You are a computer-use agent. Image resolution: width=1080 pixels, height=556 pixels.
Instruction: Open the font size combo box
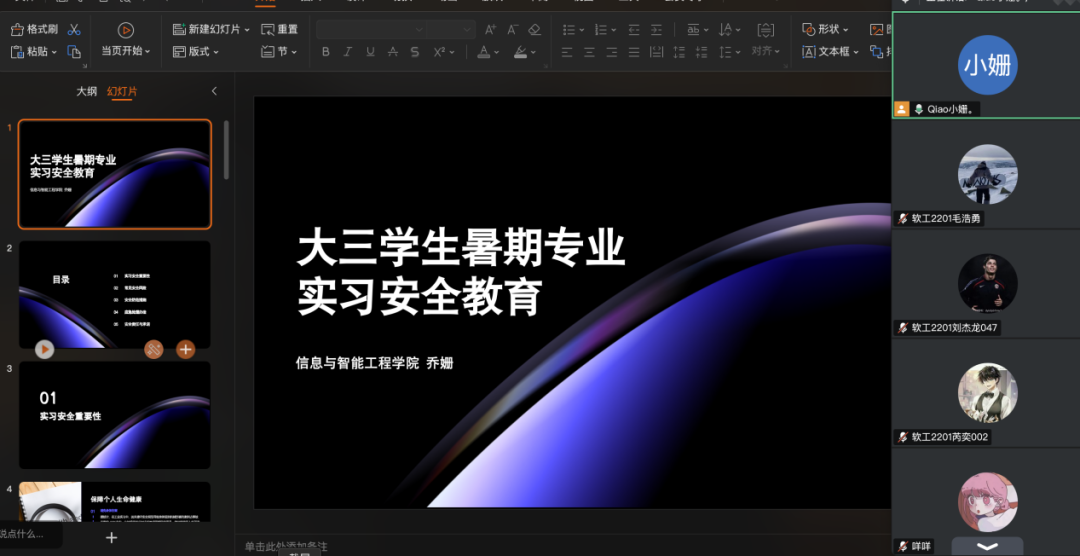[x=451, y=30]
